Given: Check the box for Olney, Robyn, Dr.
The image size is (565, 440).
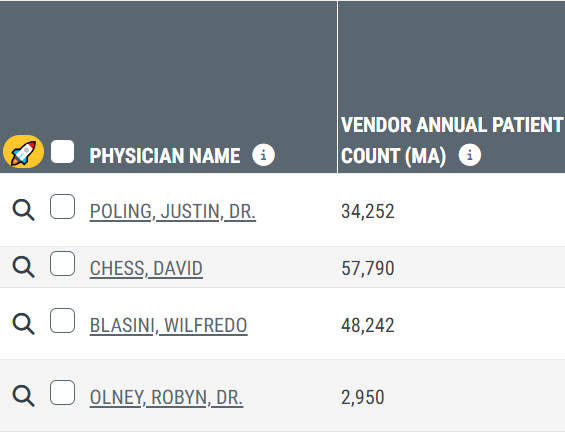Looking at the screenshot, I should (x=63, y=392).
